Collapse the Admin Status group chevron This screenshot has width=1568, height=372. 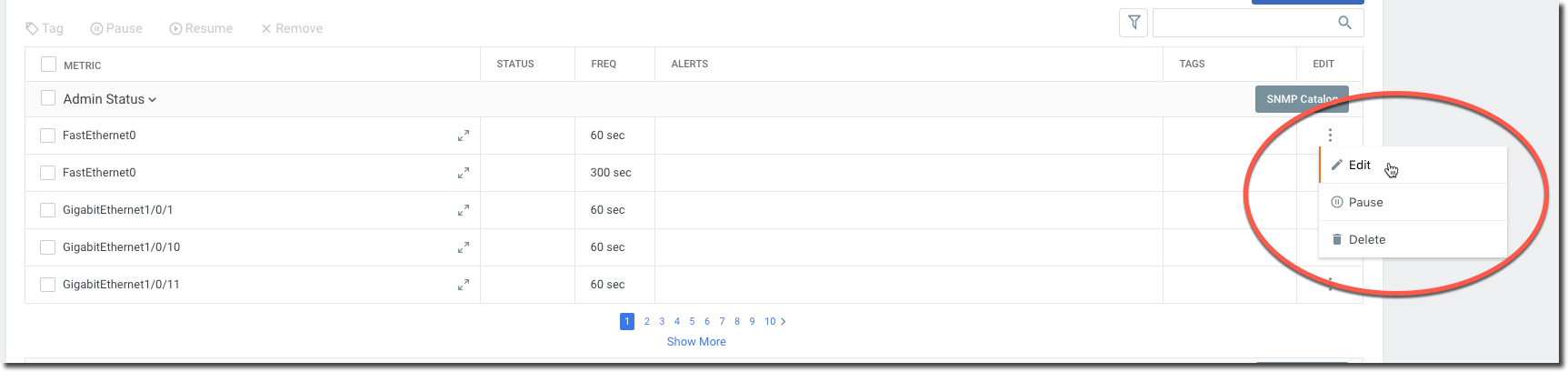click(x=153, y=100)
